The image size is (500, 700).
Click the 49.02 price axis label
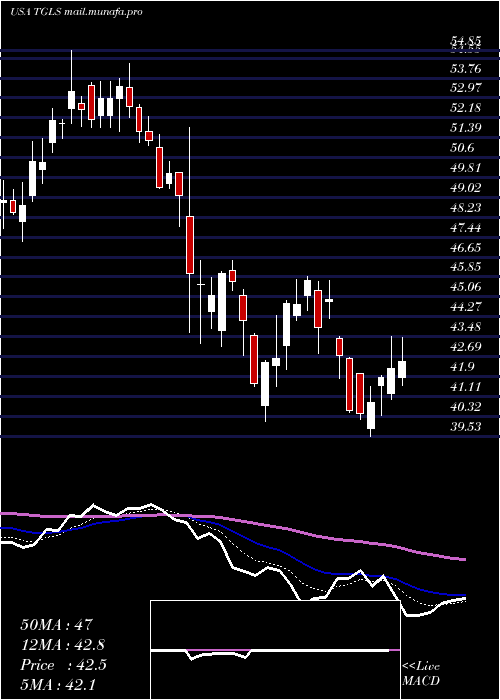[466, 188]
